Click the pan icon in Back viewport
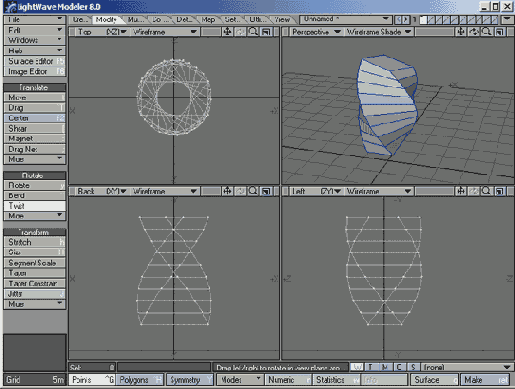The height and width of the screenshot is (389, 515). tap(227, 191)
